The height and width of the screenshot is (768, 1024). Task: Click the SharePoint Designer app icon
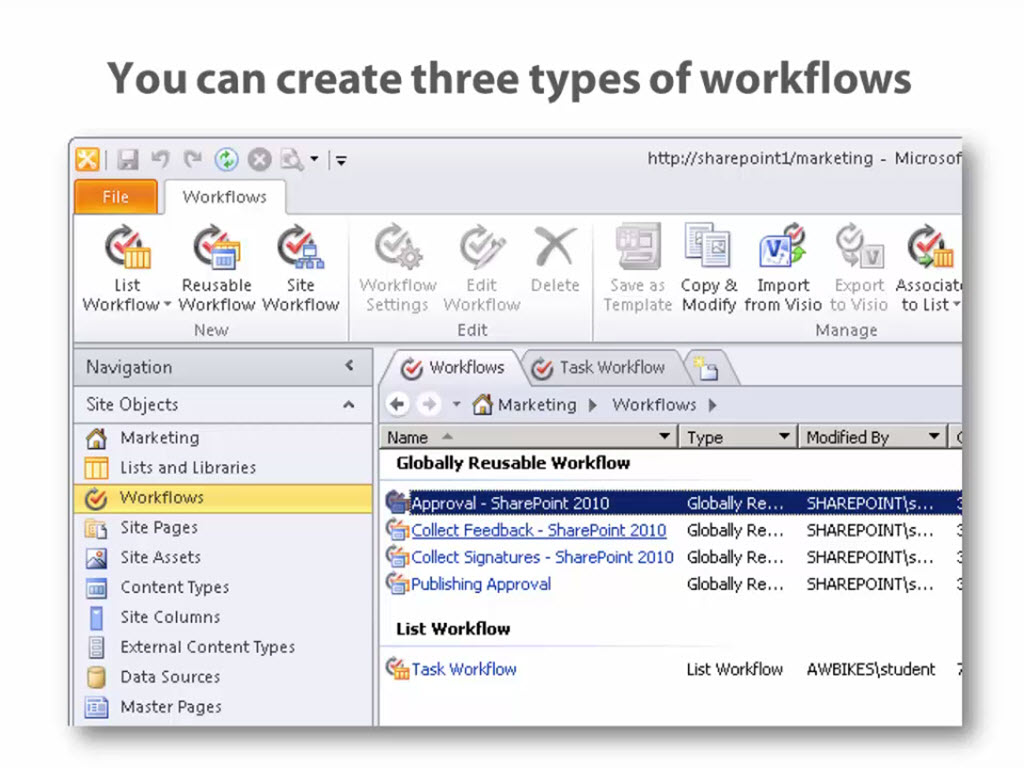pos(87,159)
